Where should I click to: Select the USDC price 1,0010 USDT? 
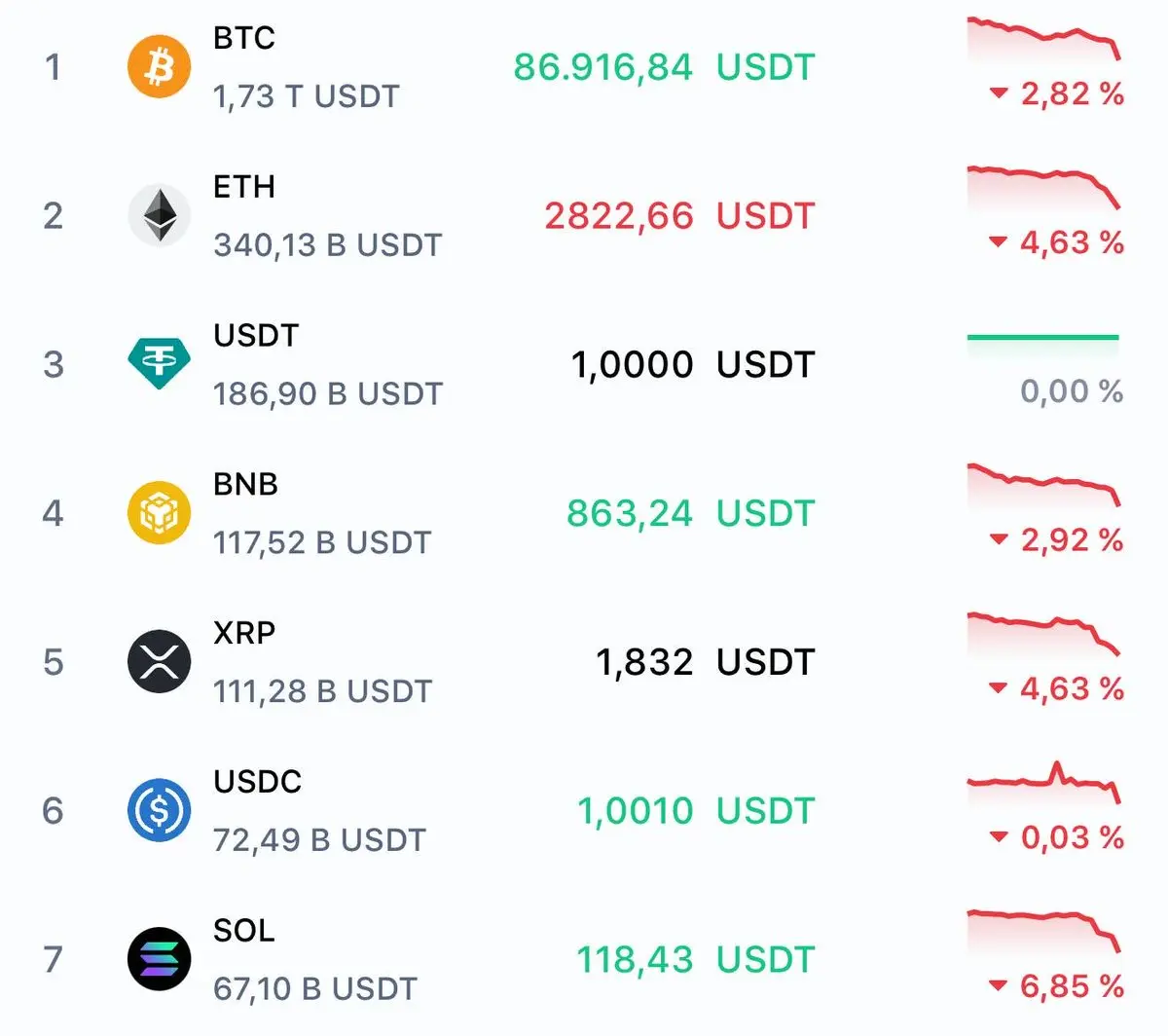(695, 810)
